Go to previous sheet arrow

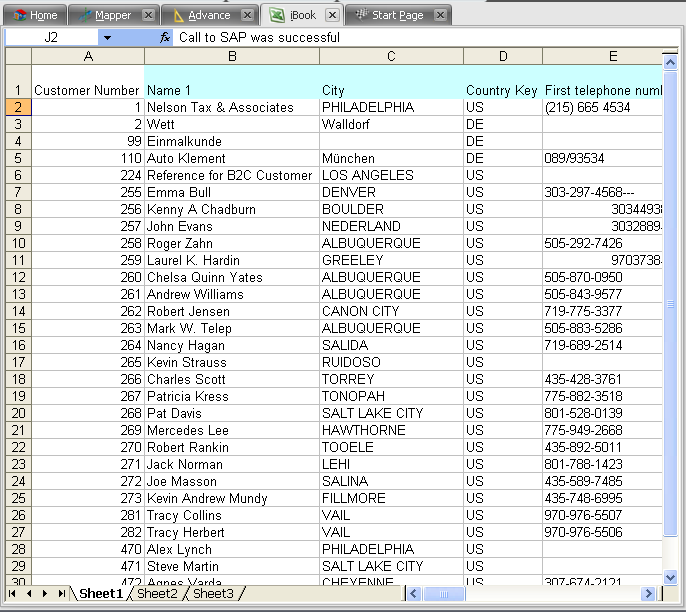[x=29, y=594]
